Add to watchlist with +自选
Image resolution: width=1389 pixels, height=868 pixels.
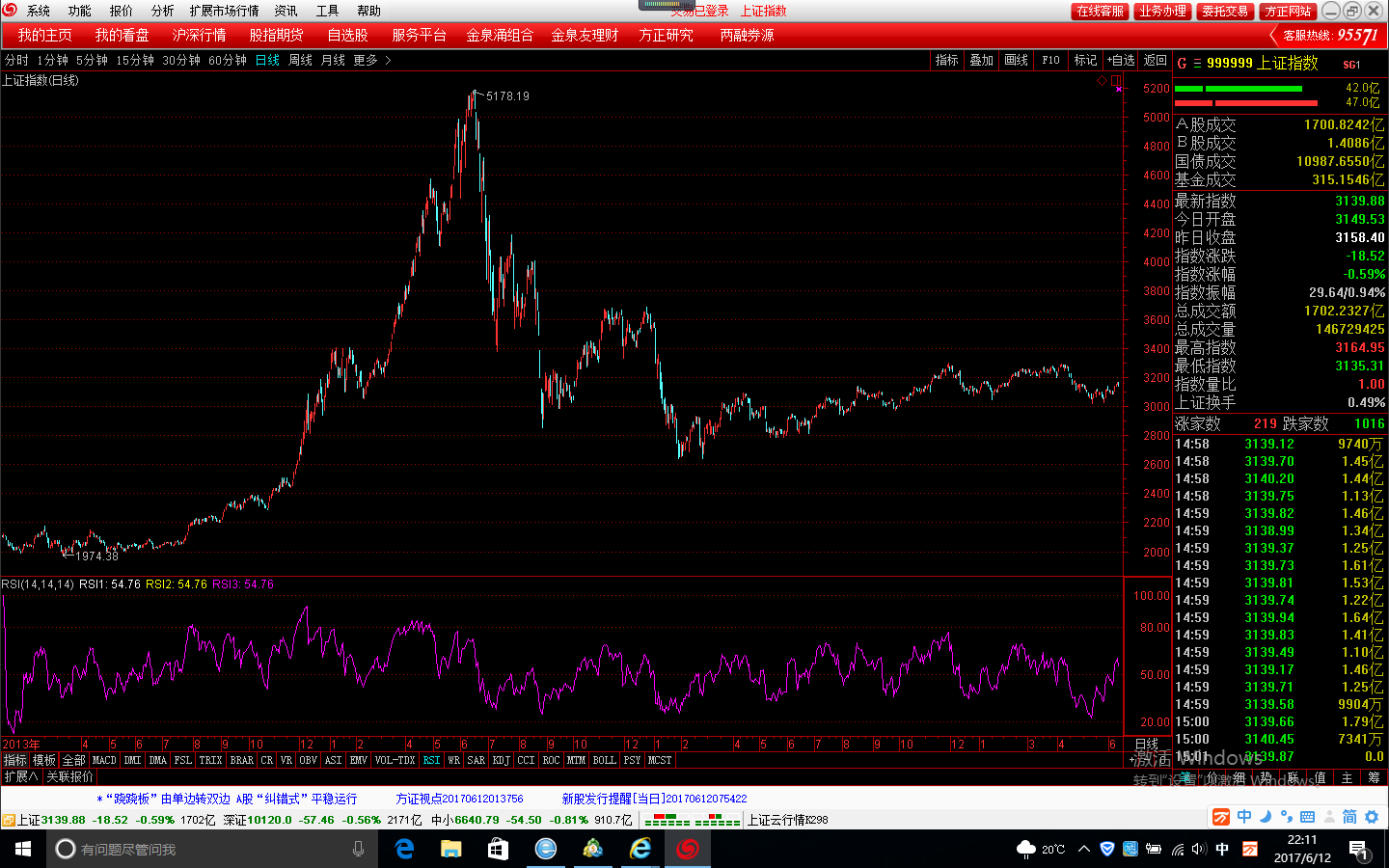1121,60
